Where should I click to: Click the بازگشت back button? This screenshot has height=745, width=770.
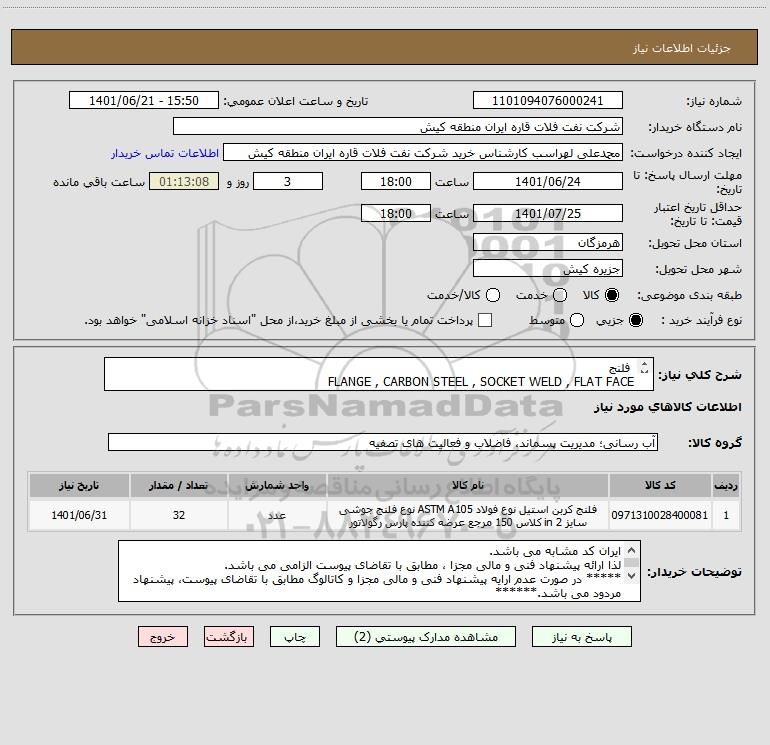click(x=229, y=636)
